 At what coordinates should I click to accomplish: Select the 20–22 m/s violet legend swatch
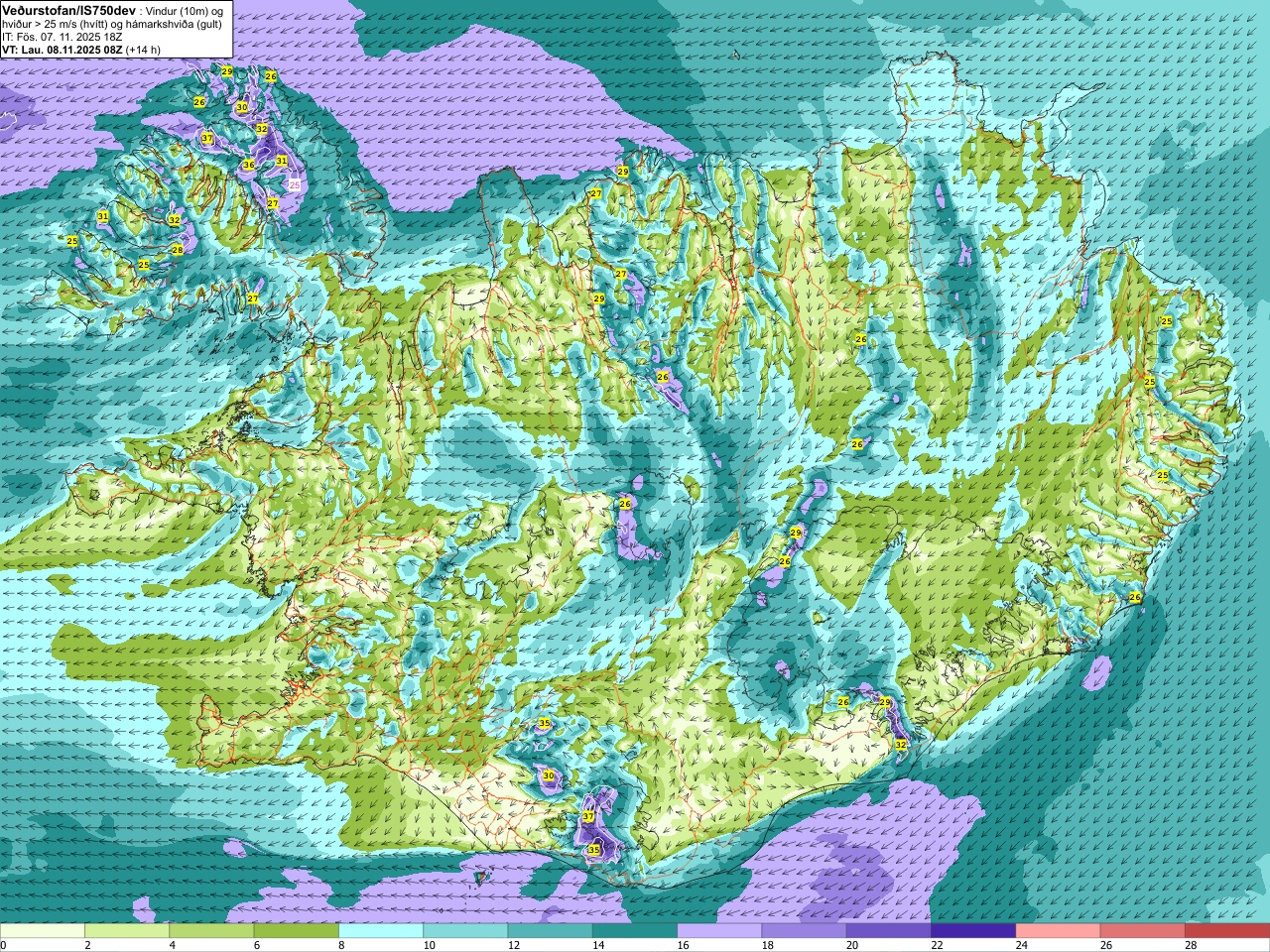[x=889, y=931]
